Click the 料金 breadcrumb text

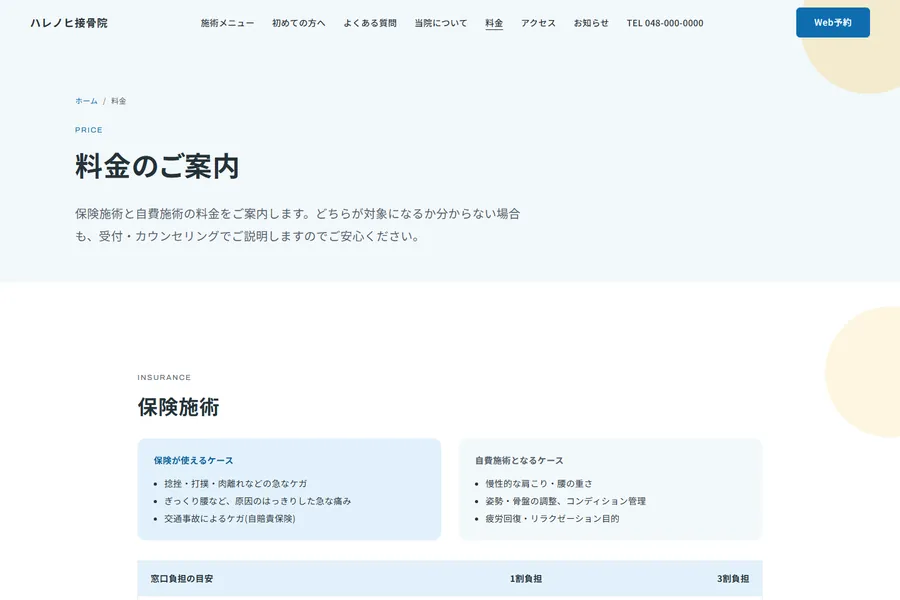118,101
